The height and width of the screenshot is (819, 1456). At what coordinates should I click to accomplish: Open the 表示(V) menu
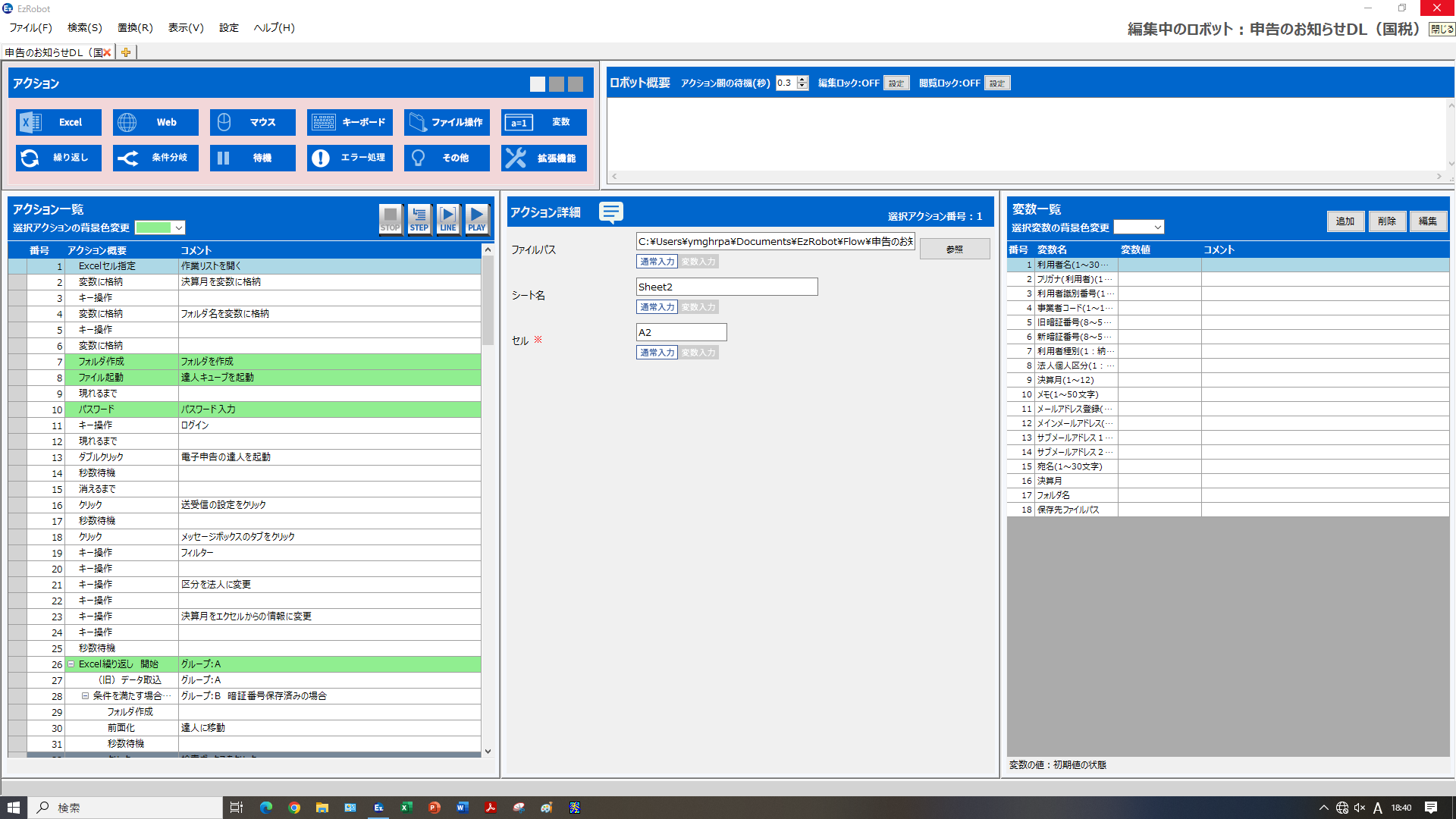point(186,27)
